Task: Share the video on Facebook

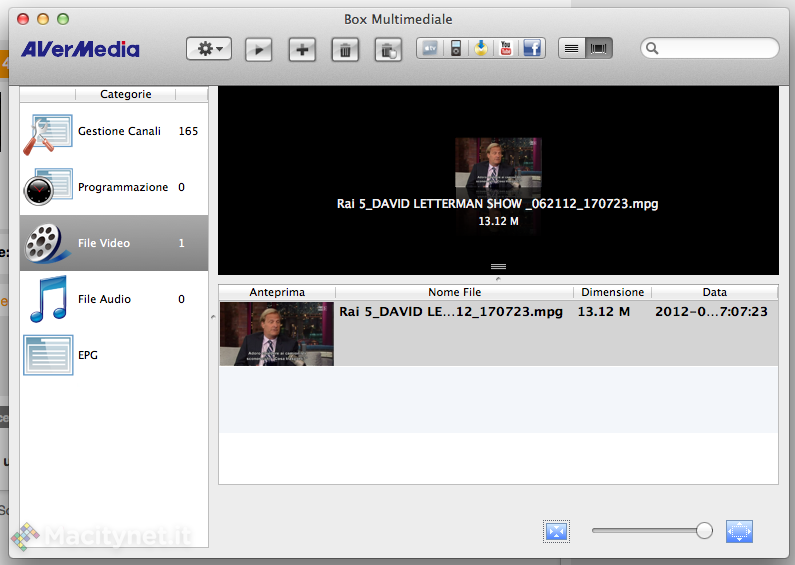Action: [532, 49]
